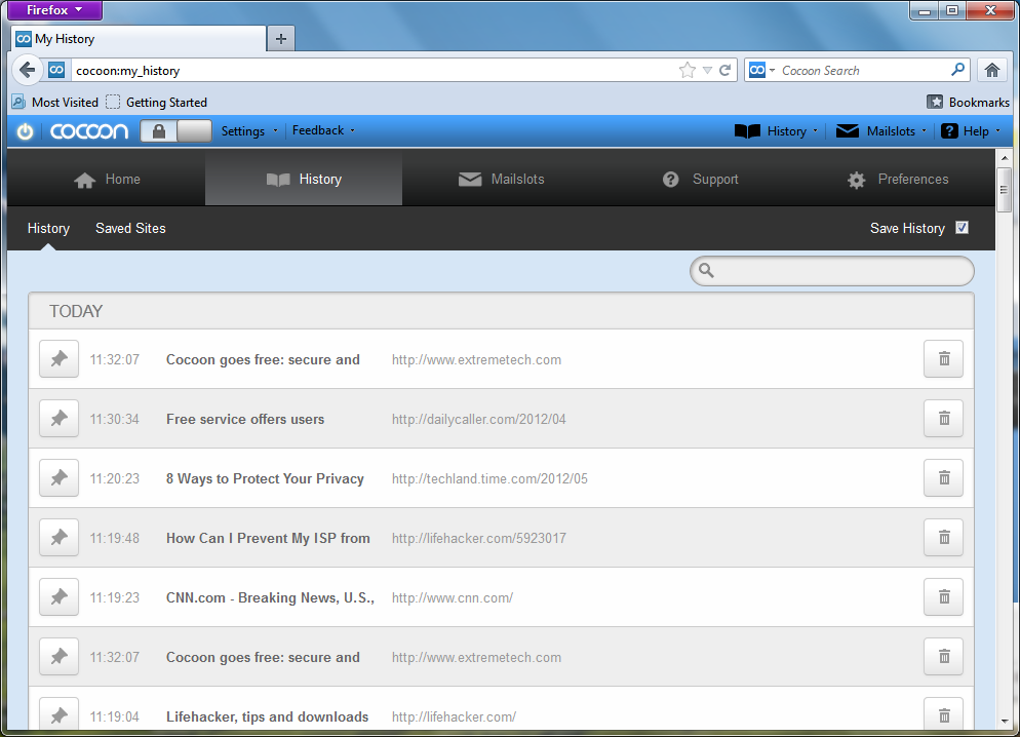This screenshot has width=1020, height=737.
Task: Open a new tab with the plus button
Action: click(x=281, y=39)
